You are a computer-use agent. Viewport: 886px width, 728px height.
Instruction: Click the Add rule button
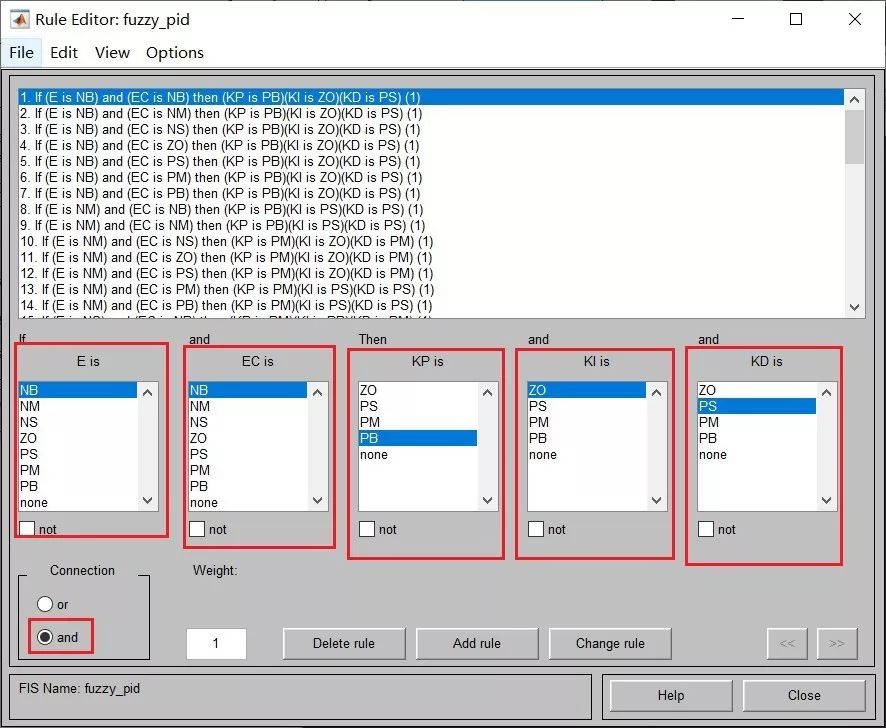(x=477, y=643)
